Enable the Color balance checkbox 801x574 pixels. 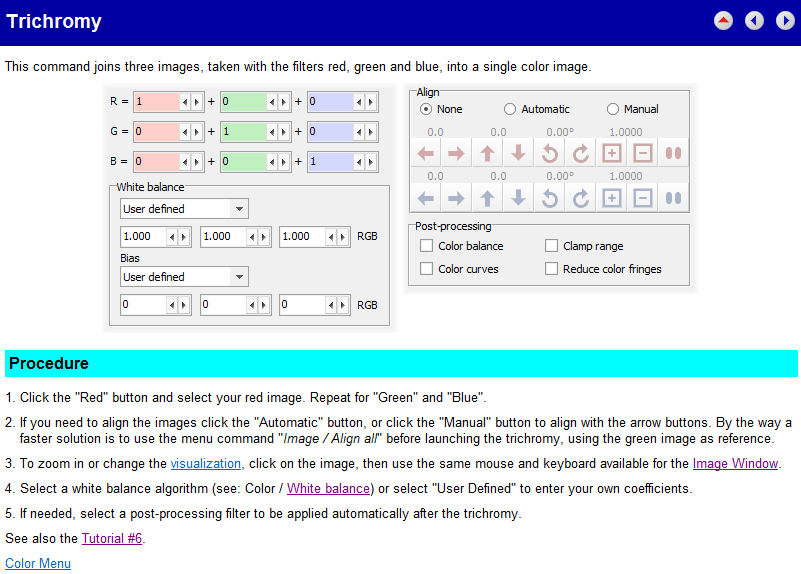click(426, 246)
